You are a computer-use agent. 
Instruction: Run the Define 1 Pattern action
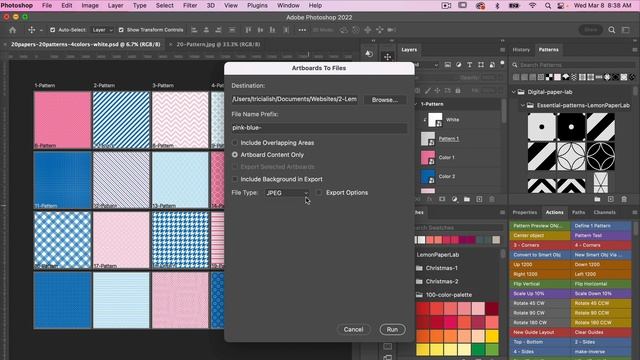601,226
